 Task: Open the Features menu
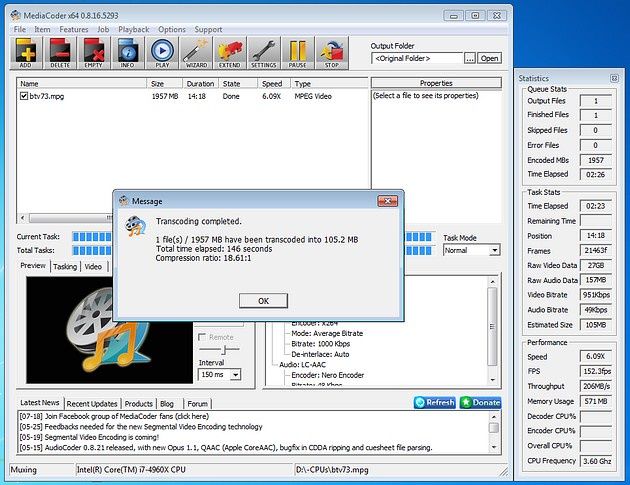point(74,29)
